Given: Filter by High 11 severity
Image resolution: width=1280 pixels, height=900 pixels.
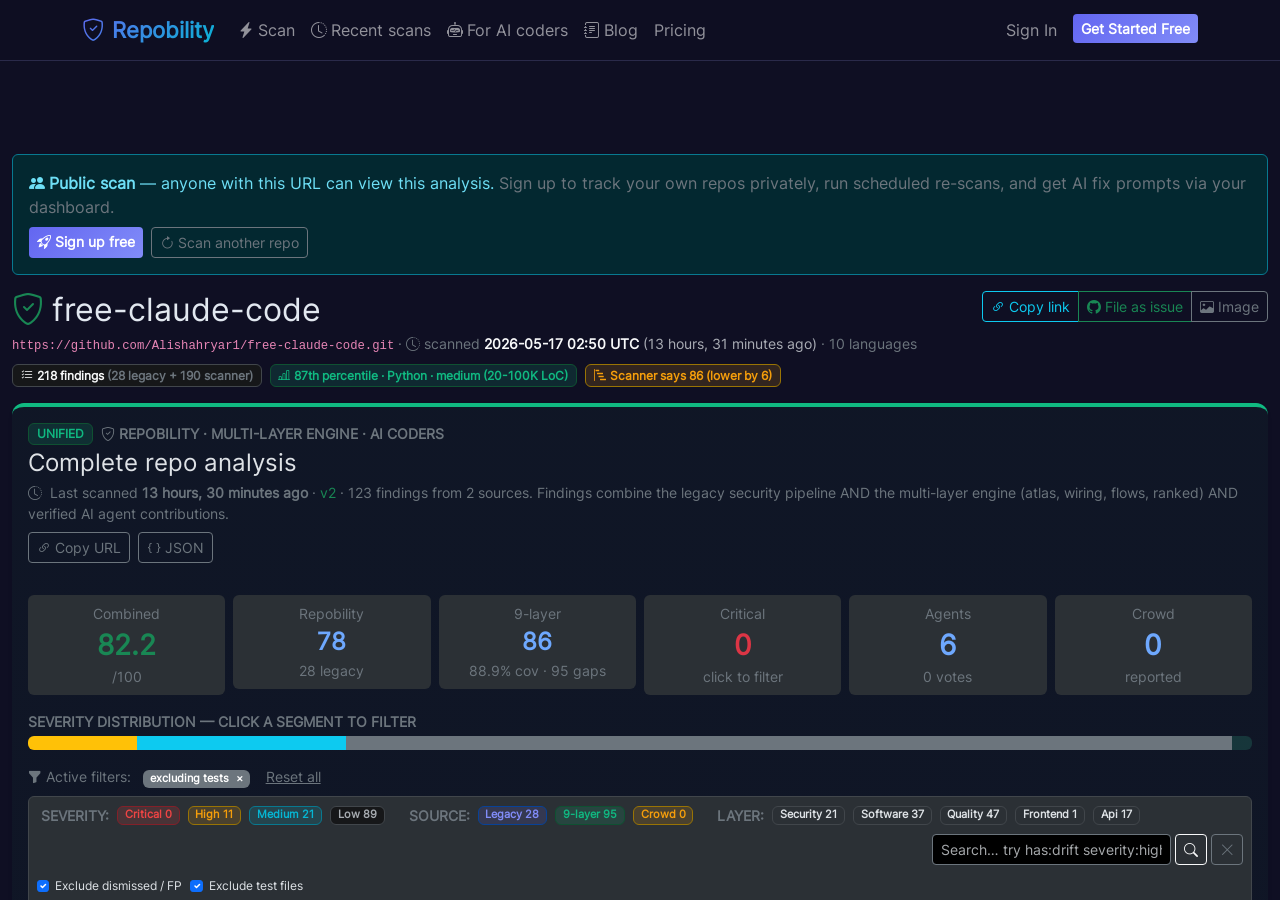Looking at the screenshot, I should (x=214, y=815).
